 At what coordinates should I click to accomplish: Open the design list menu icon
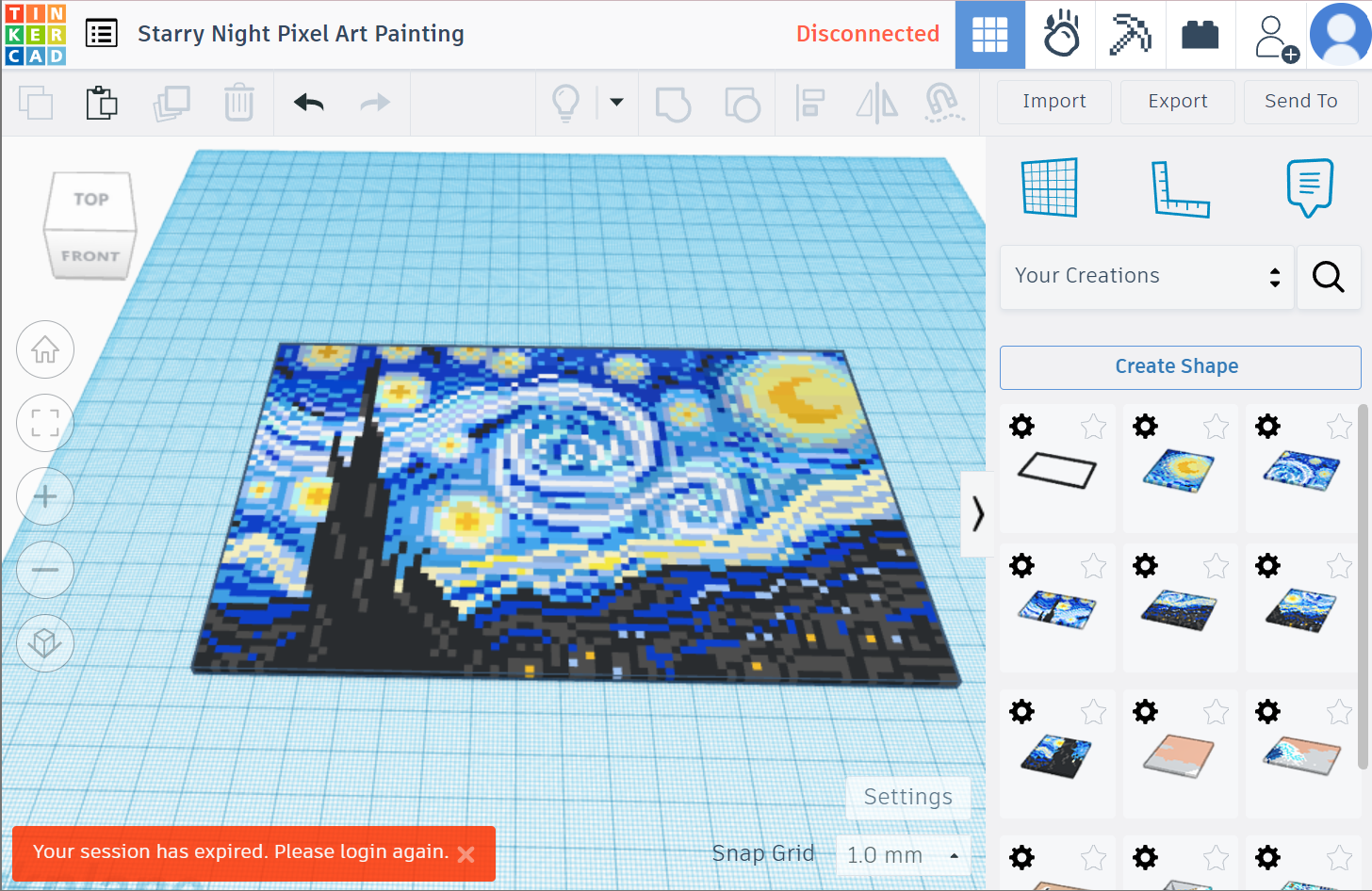point(102,34)
